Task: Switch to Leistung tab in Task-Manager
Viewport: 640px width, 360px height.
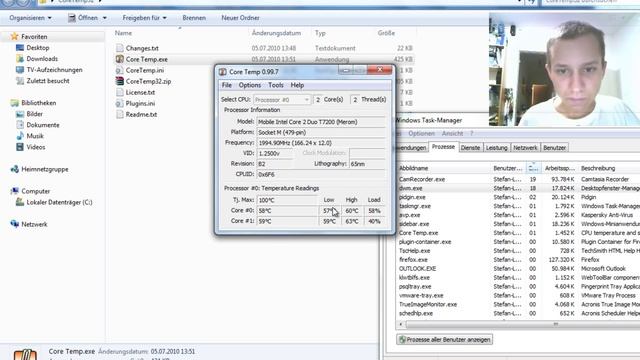Action: [x=496, y=148]
